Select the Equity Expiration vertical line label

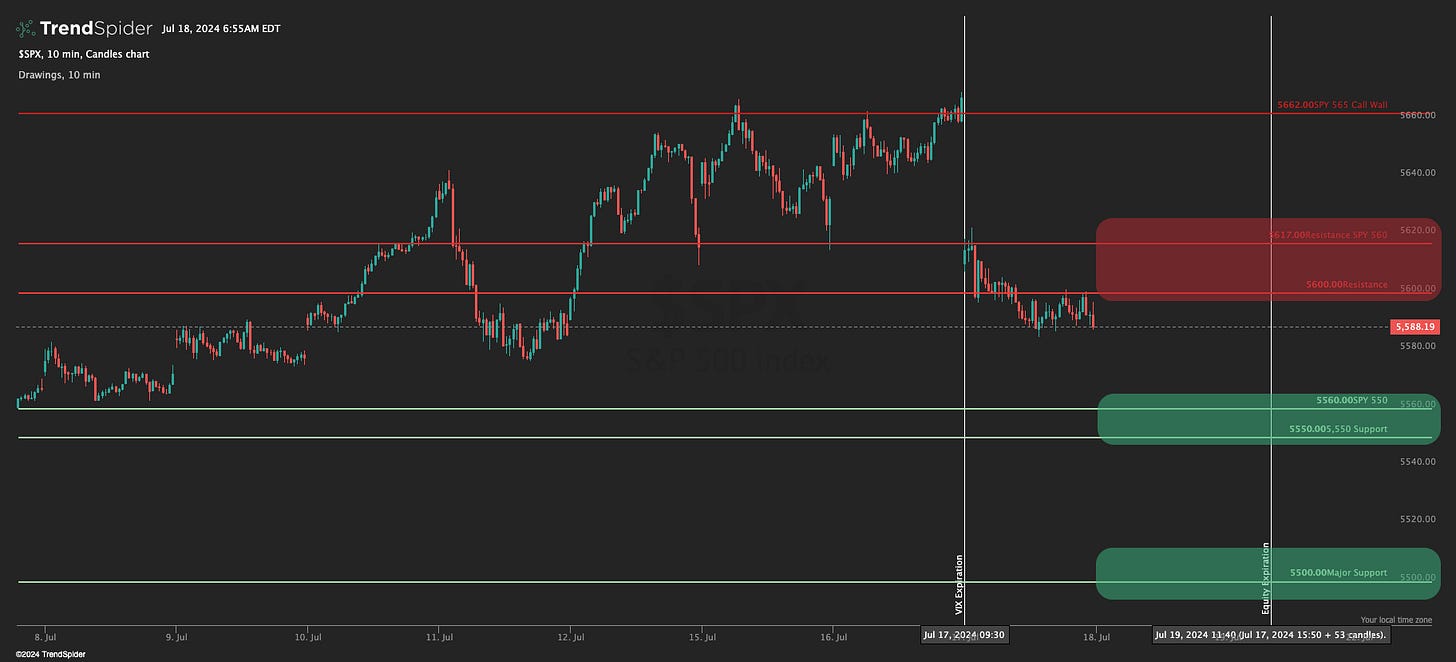coord(1266,578)
